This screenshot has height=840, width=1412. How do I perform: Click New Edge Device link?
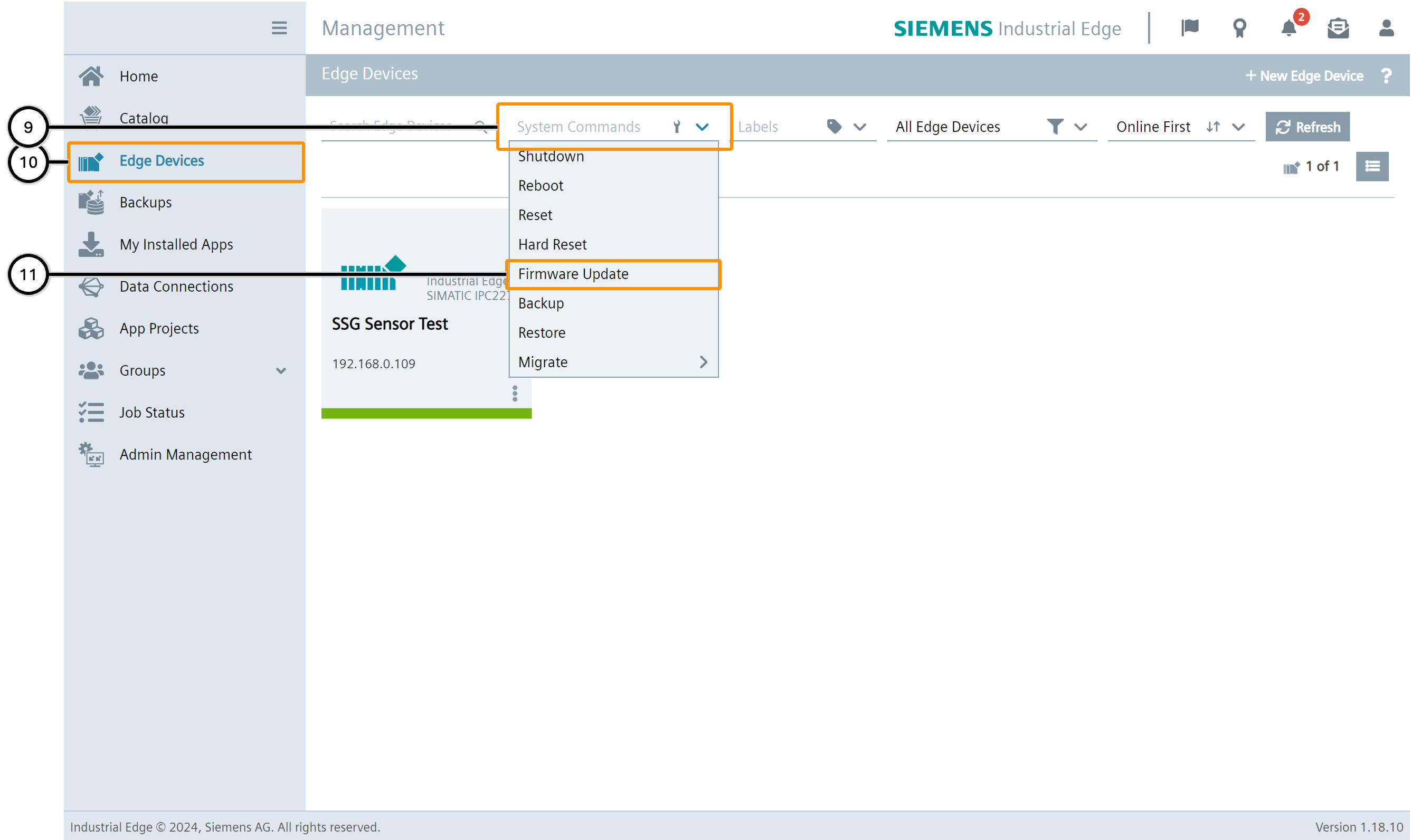click(x=1304, y=76)
